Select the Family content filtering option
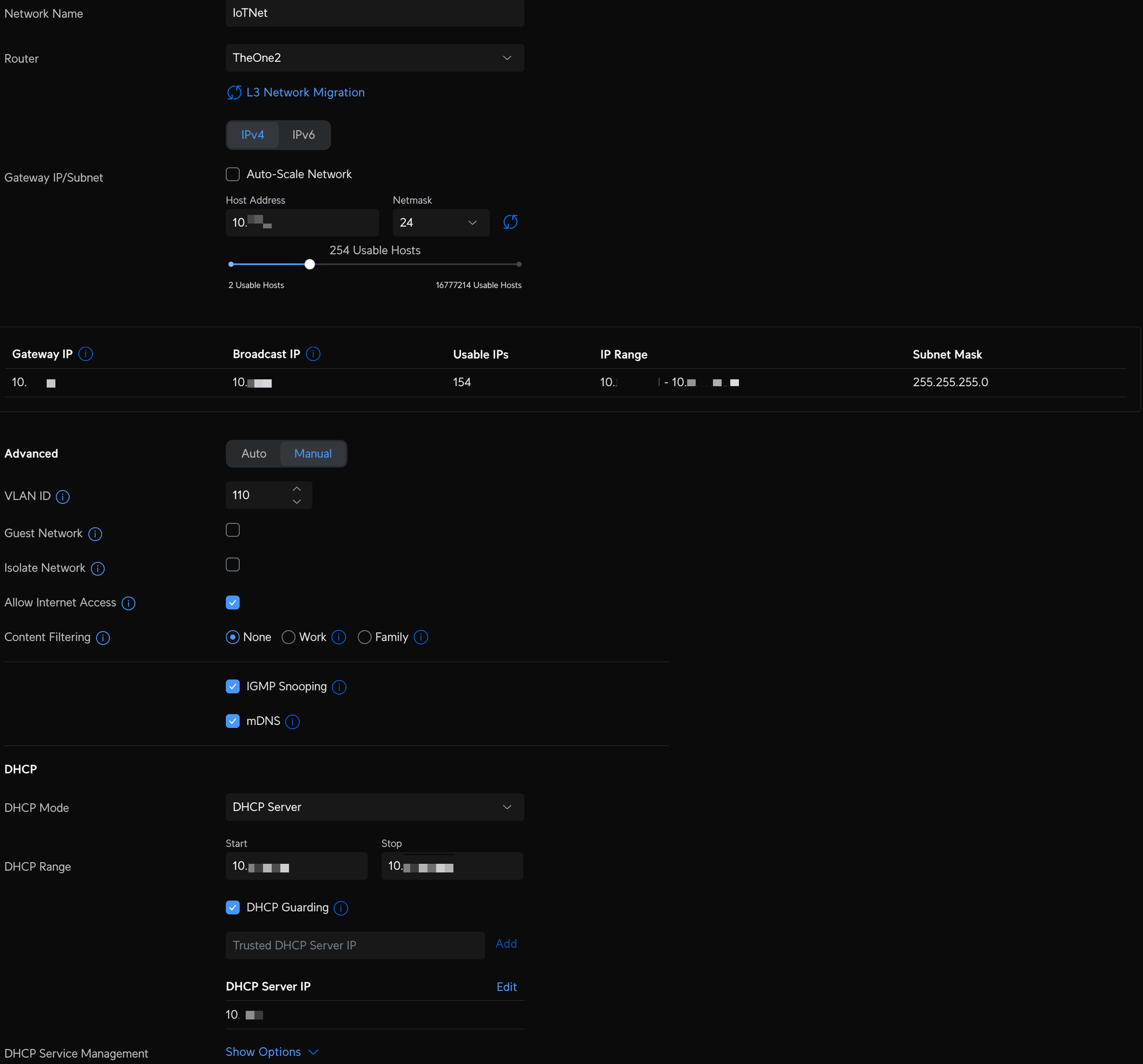This screenshot has height=1064, width=1143. (365, 637)
